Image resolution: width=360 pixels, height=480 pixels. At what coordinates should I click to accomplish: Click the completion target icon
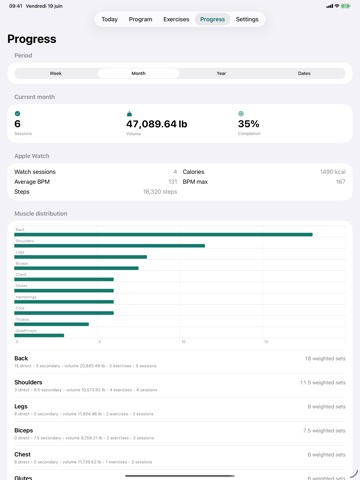pyautogui.click(x=241, y=114)
